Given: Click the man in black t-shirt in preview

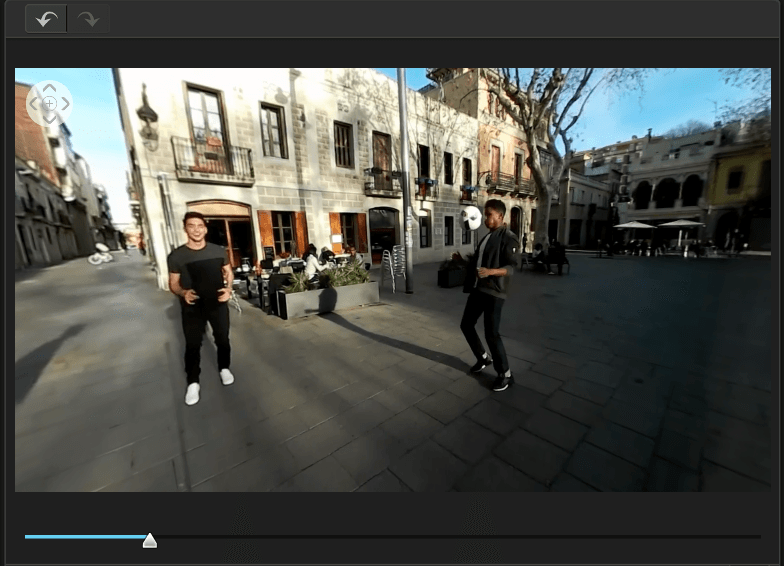Looking at the screenshot, I should [201, 308].
